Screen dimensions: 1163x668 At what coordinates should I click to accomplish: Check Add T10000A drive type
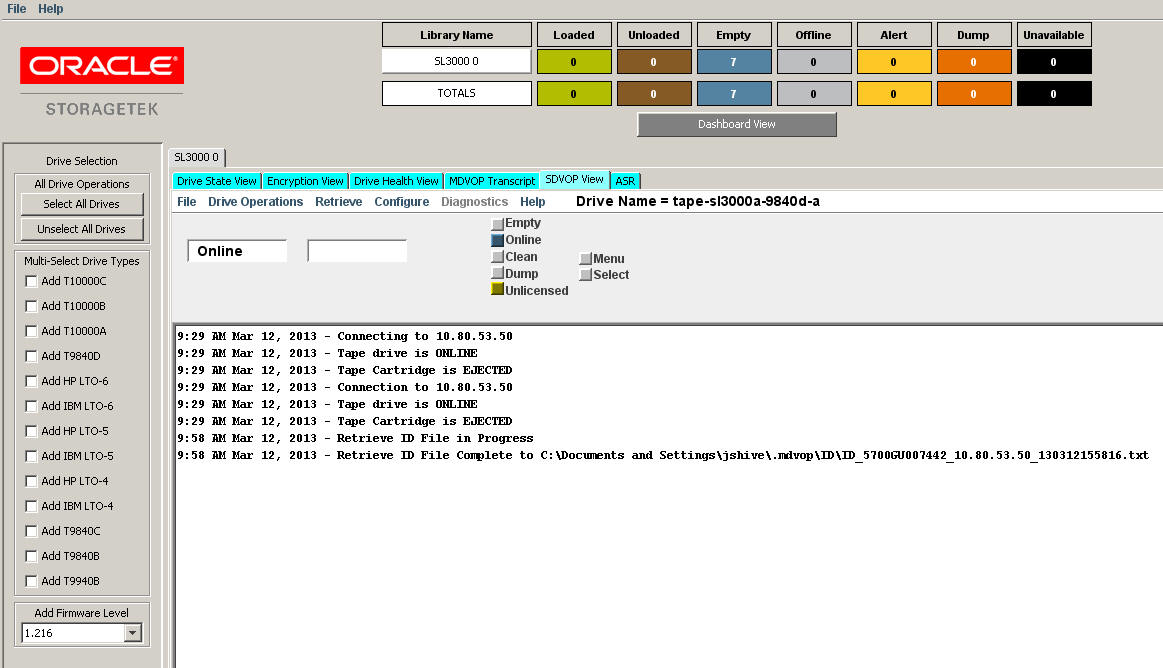(31, 331)
